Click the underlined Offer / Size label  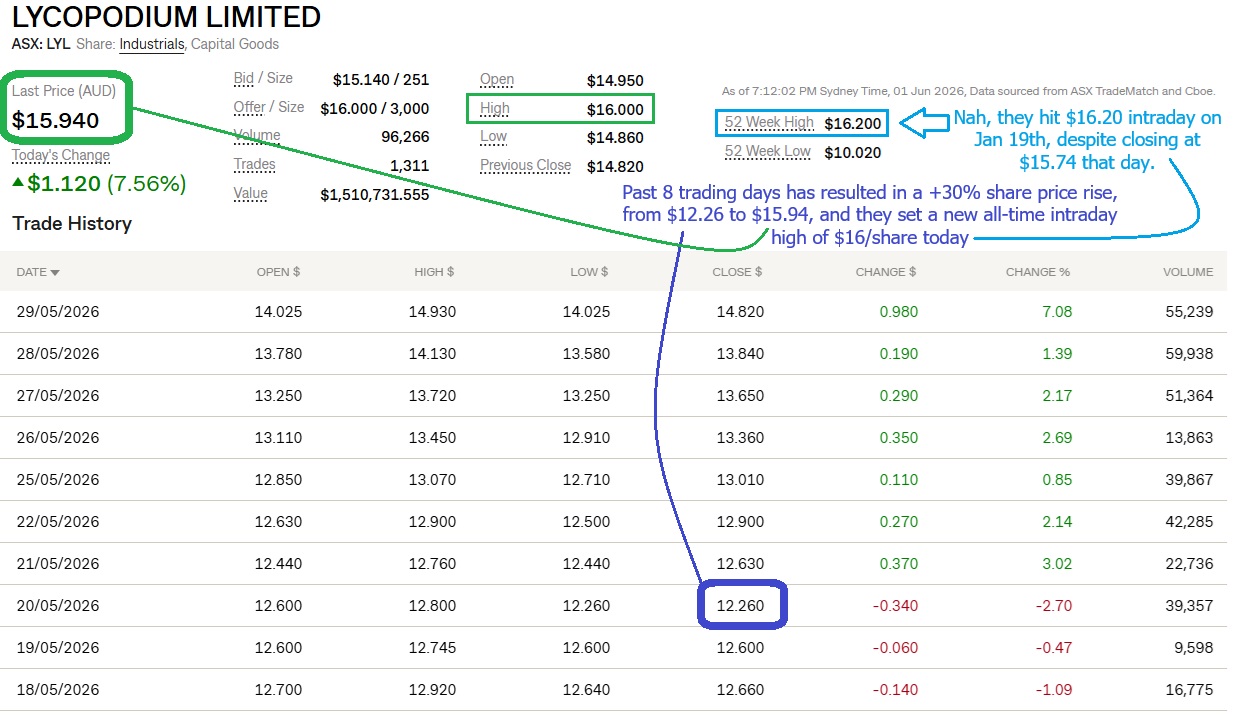click(269, 107)
